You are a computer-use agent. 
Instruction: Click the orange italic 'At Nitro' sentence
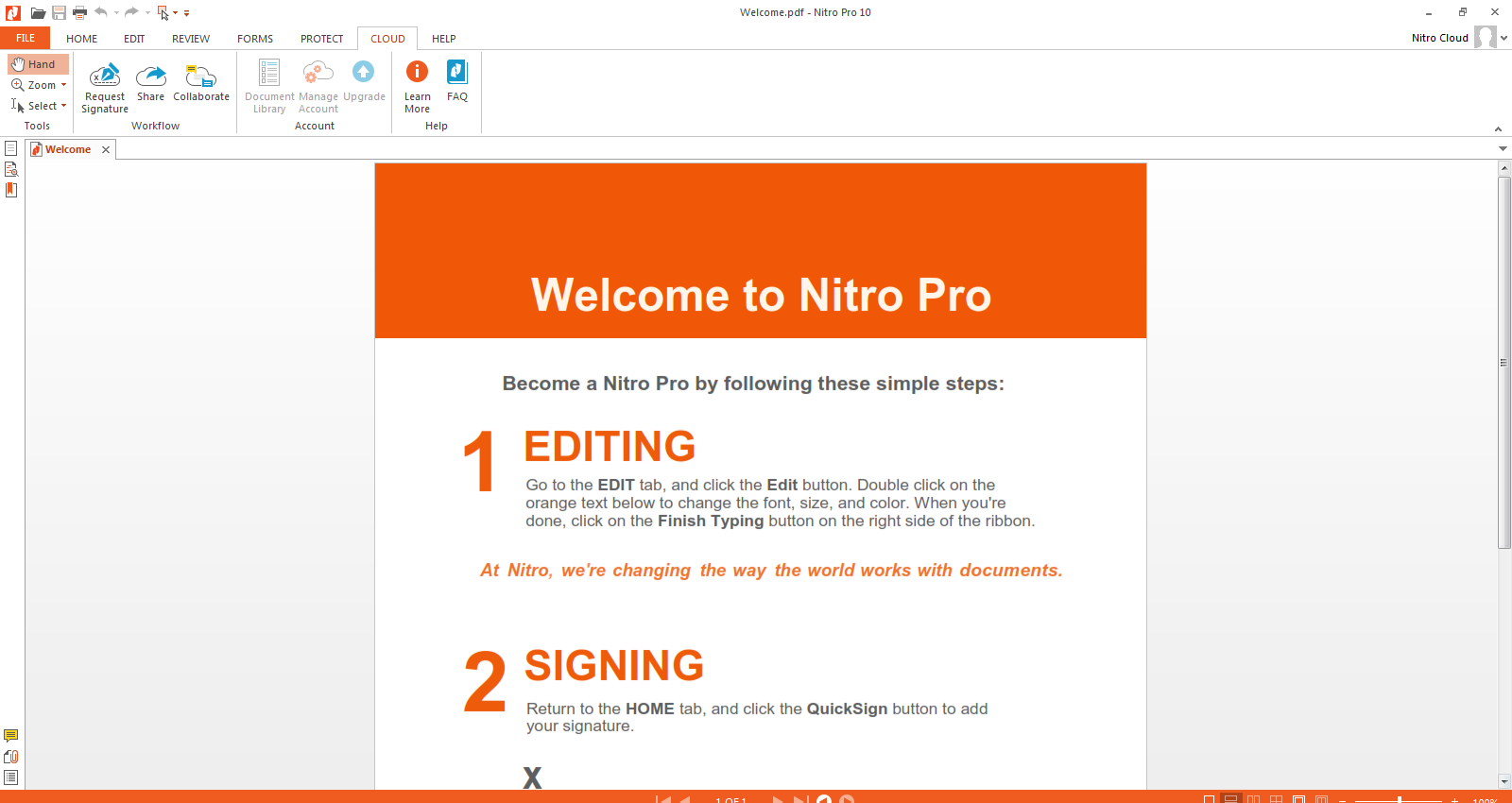771,571
